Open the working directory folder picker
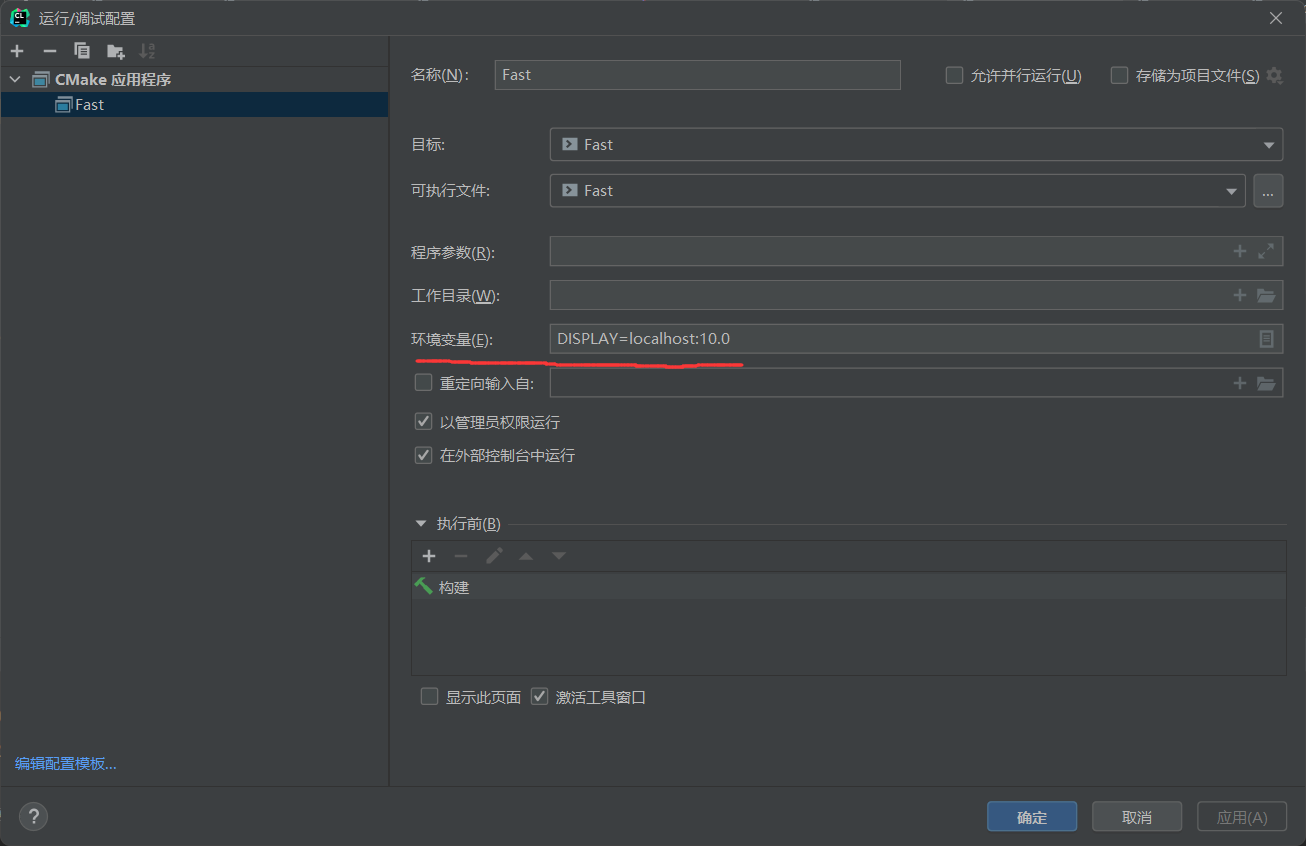Screen dimensions: 1306x846 click(x=1266, y=295)
